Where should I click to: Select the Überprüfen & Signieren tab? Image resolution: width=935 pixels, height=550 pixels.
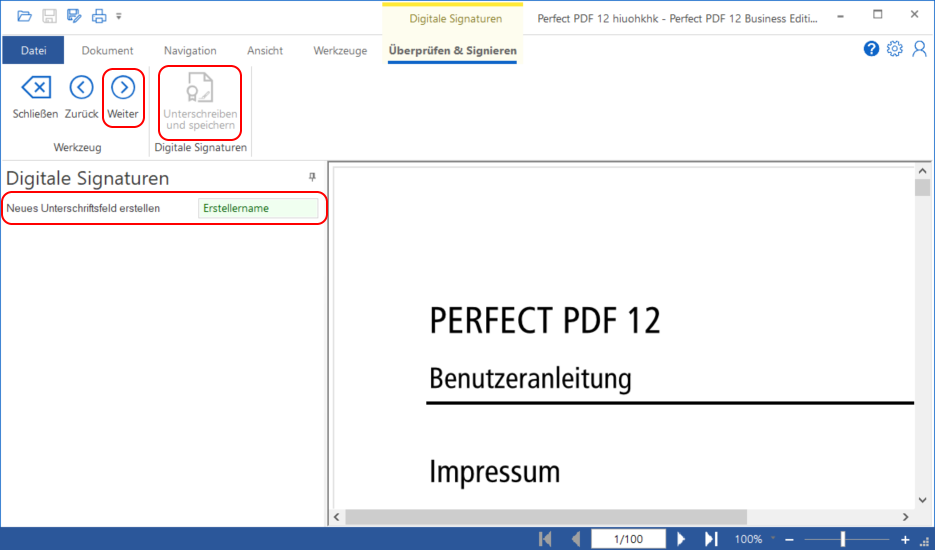(x=453, y=51)
